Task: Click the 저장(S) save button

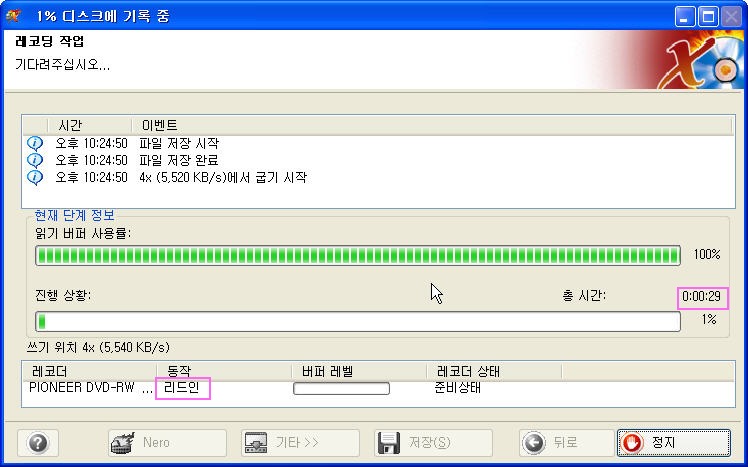Action: click(433, 443)
